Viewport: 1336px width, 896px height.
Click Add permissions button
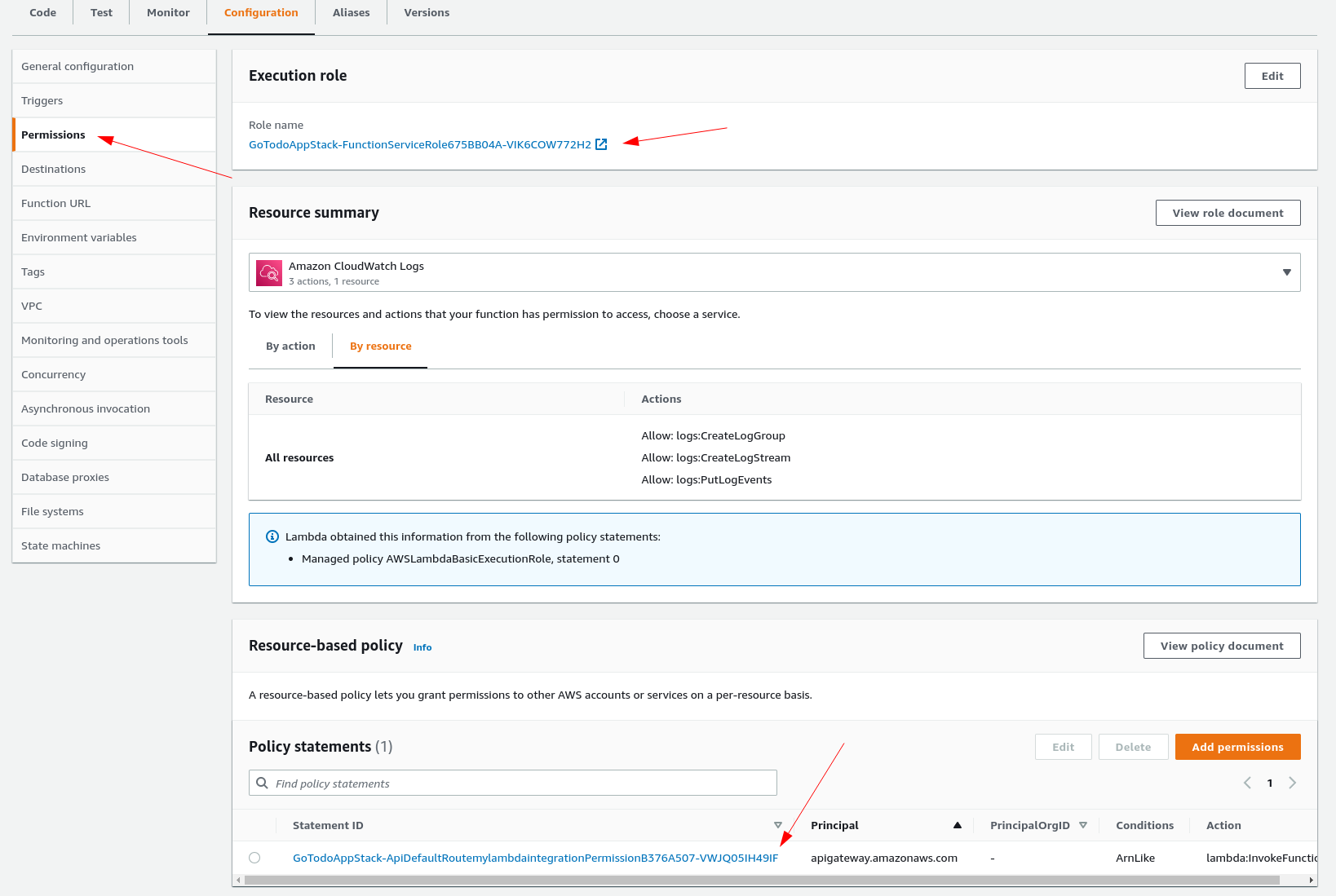(1237, 747)
